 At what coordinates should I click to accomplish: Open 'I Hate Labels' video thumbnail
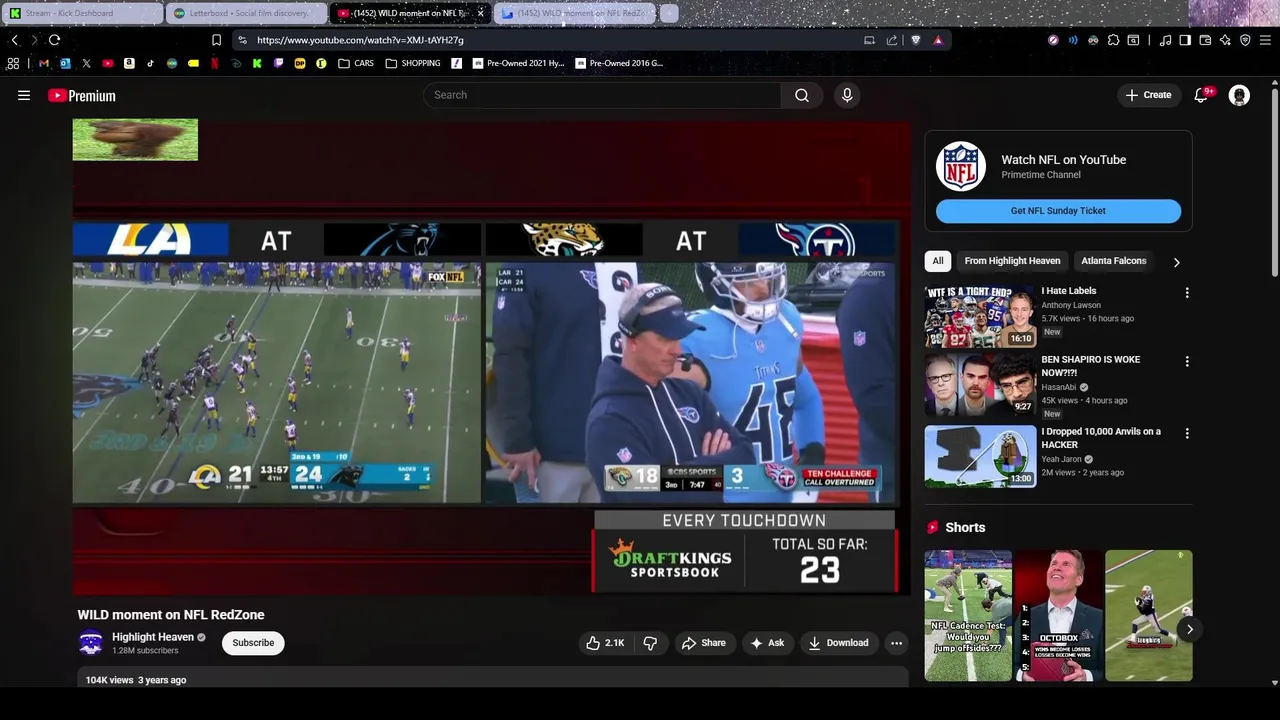click(980, 316)
